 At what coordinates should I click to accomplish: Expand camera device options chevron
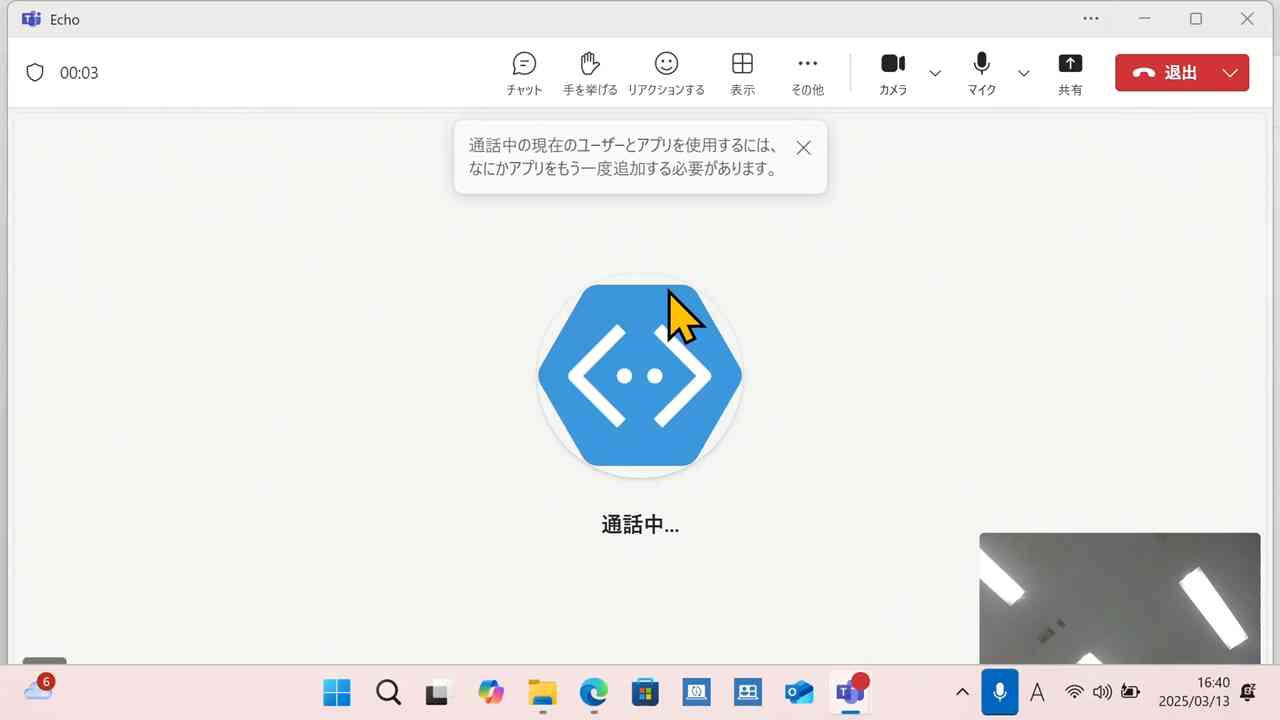point(935,72)
